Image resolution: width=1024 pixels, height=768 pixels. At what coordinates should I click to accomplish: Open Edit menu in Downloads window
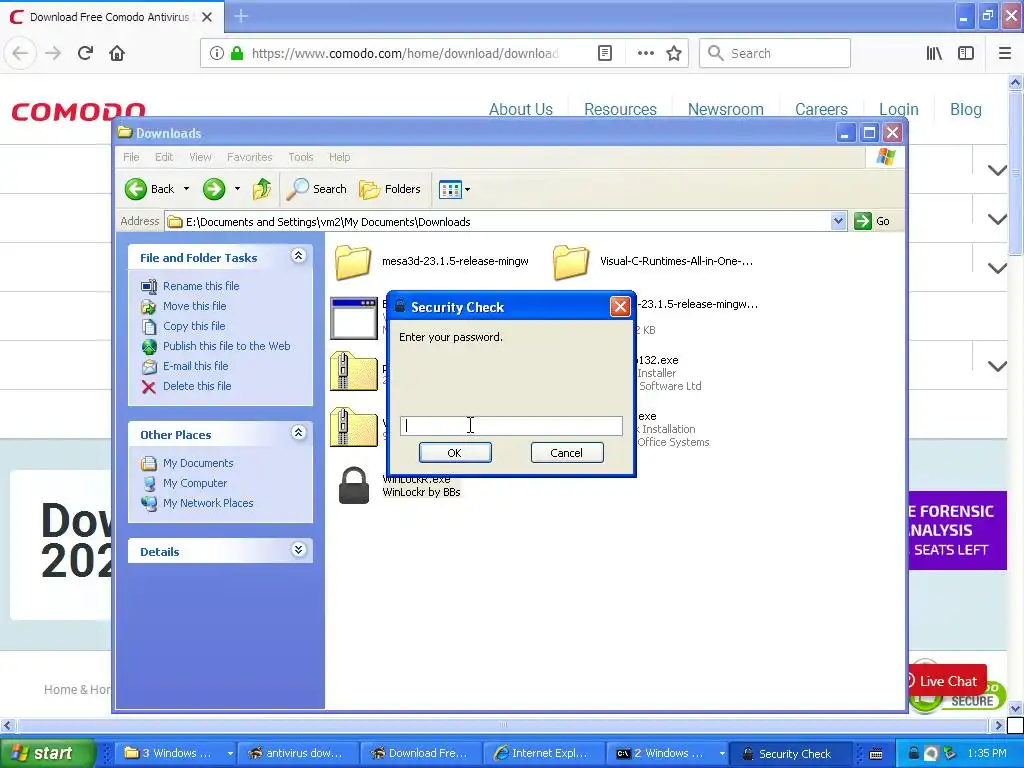[164, 157]
